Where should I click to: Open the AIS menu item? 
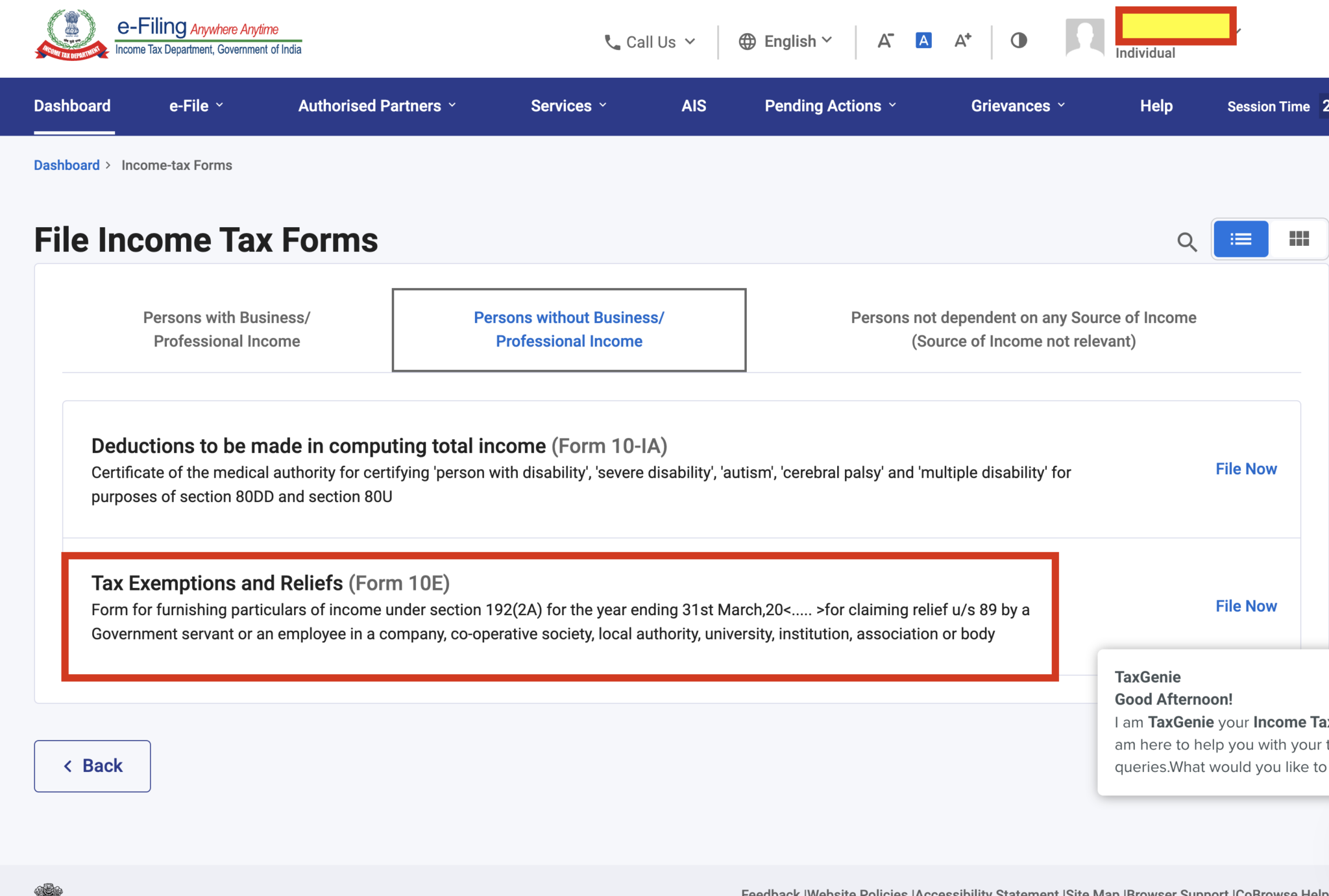point(694,106)
